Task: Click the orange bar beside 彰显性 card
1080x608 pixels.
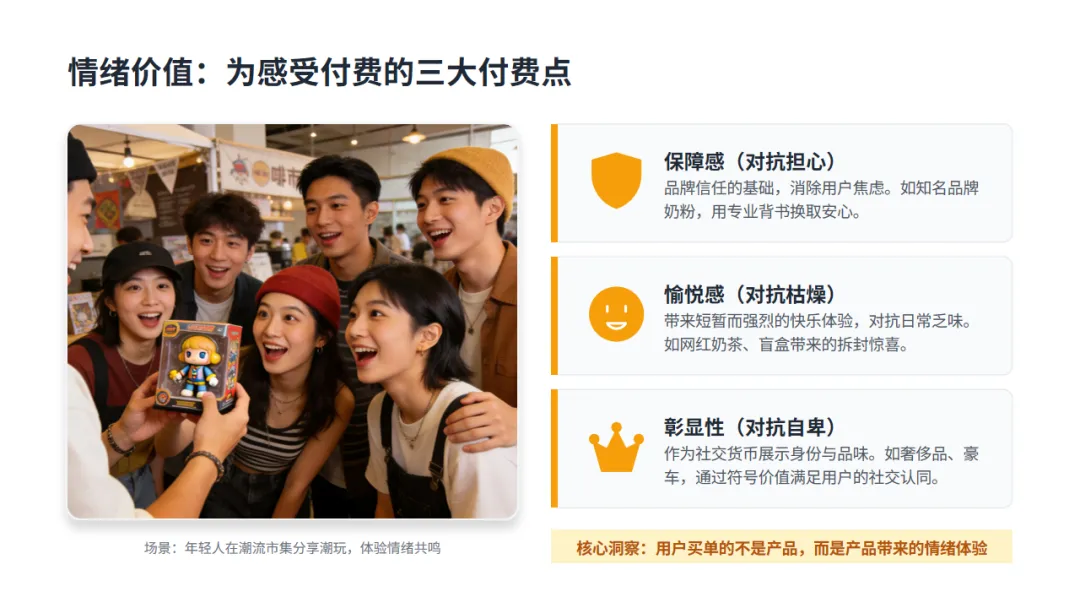Action: click(x=554, y=449)
